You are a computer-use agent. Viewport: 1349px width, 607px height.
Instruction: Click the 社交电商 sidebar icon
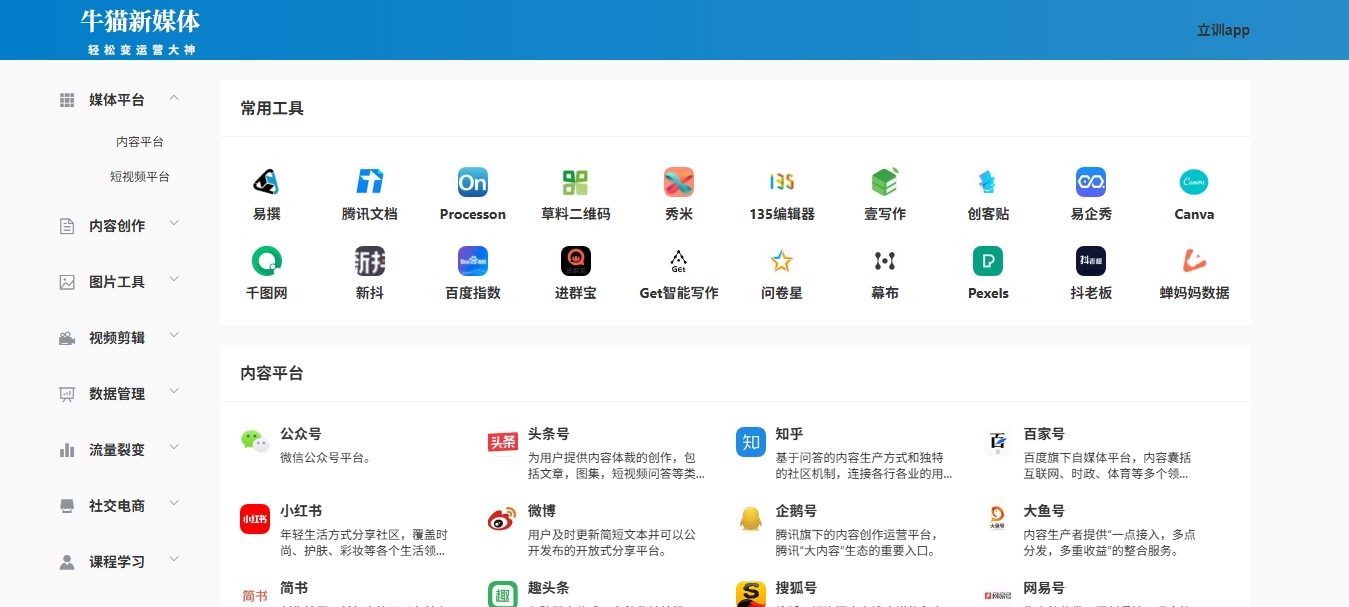coord(67,506)
